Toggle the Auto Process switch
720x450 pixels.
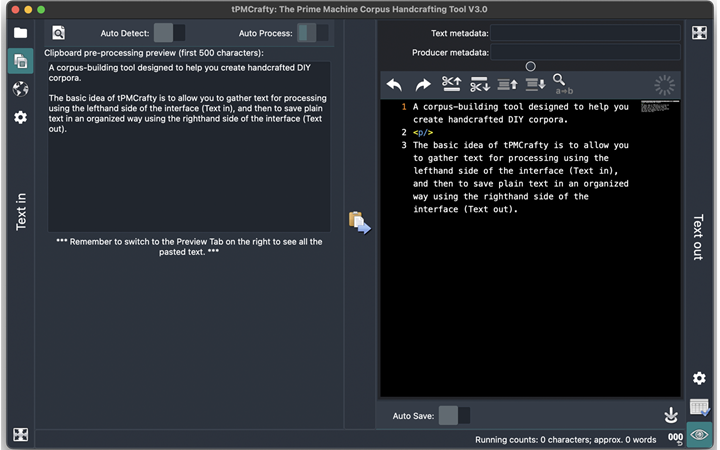[313, 33]
